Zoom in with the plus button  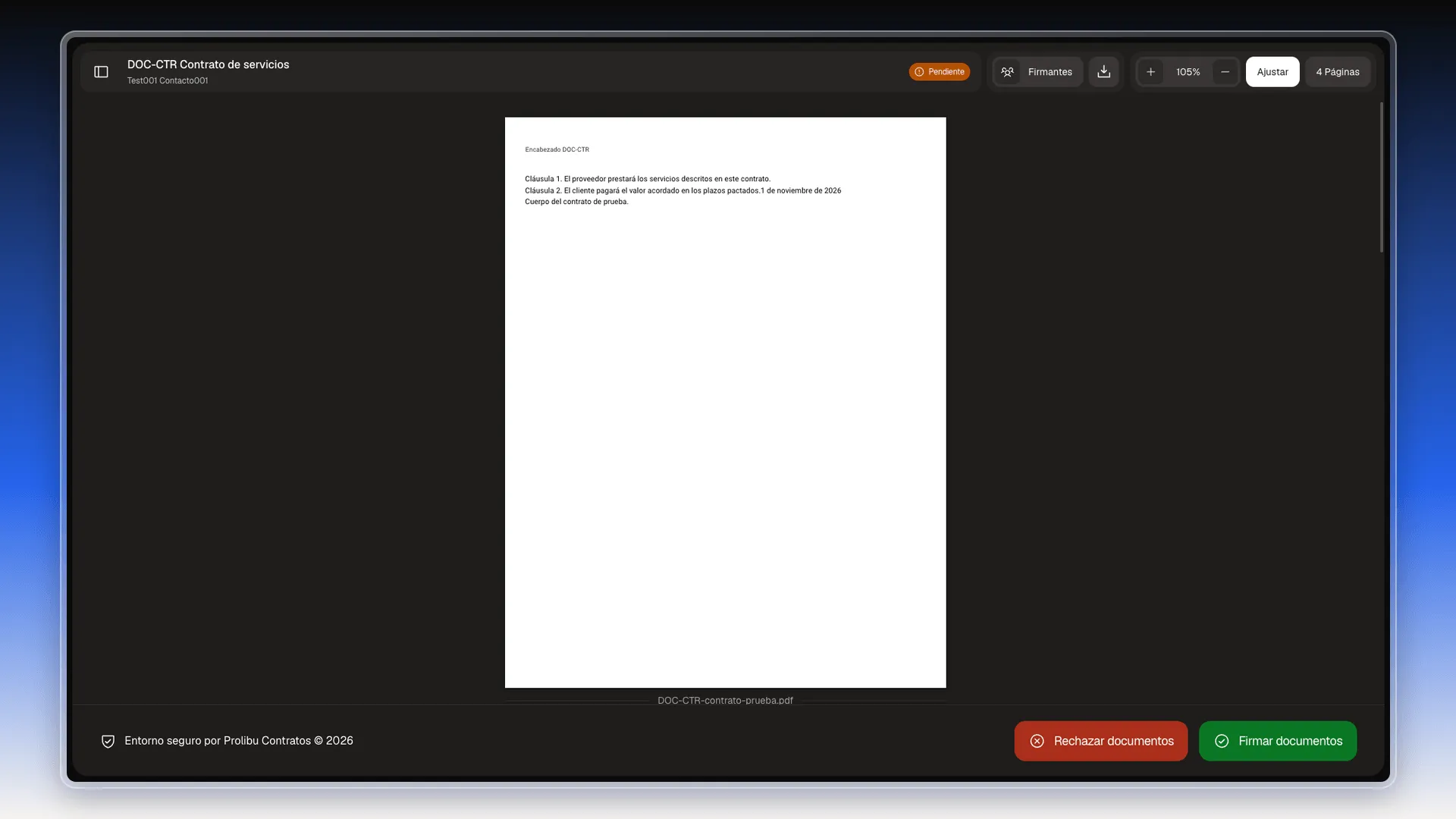1150,72
